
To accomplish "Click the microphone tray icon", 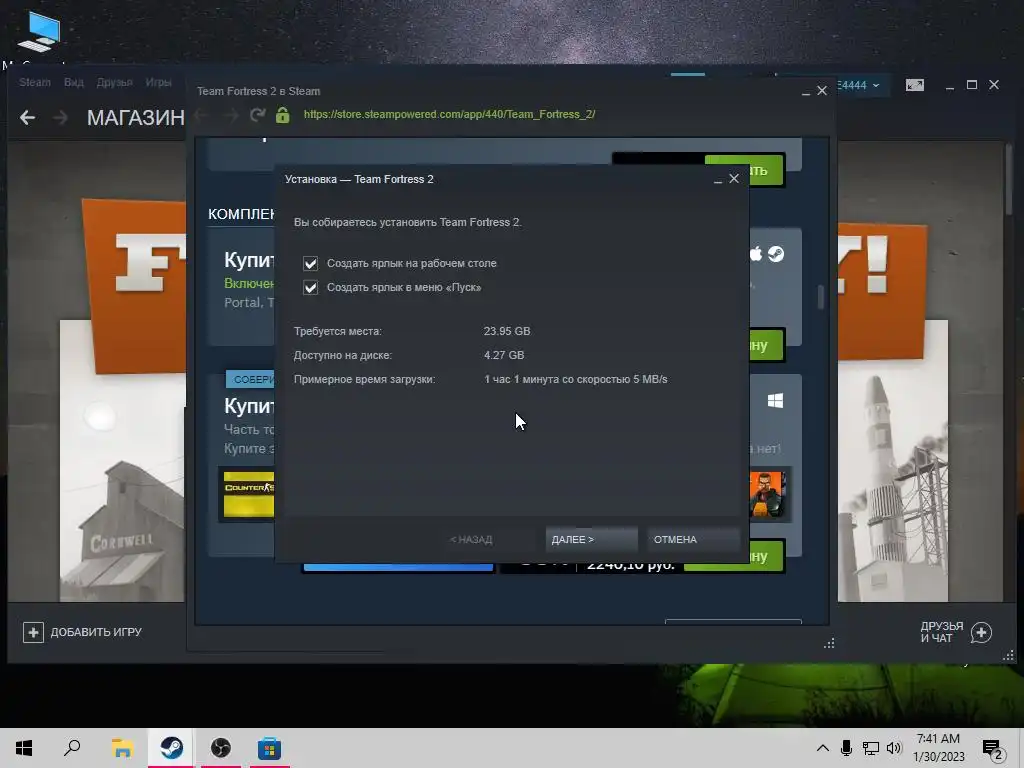I will [846, 748].
